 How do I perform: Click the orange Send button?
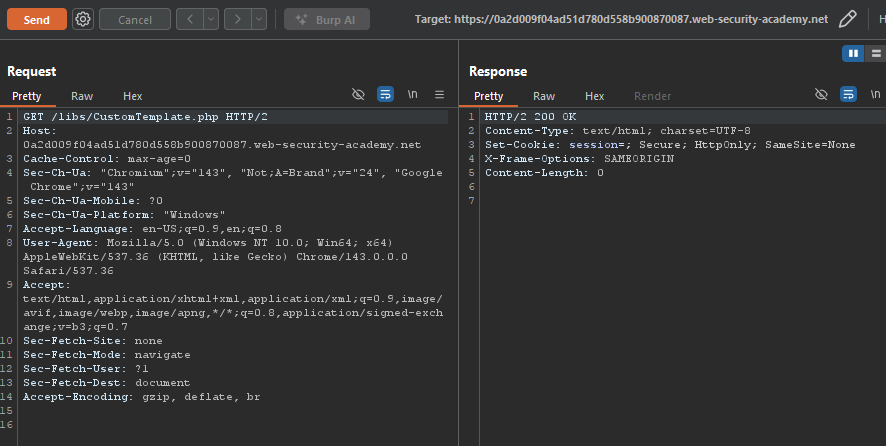(x=37, y=19)
